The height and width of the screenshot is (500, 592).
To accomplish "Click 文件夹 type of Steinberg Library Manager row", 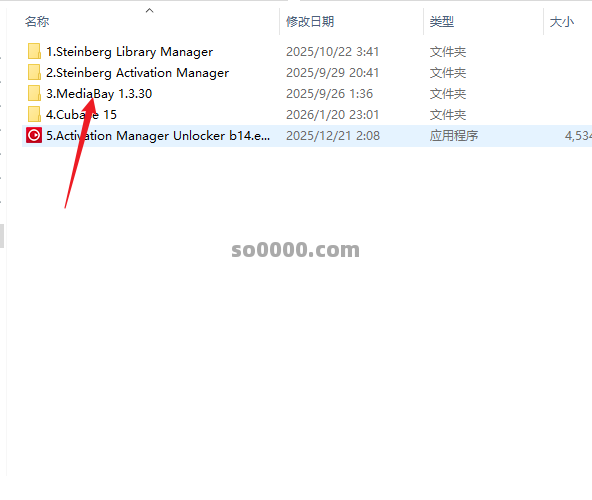I will (x=448, y=52).
